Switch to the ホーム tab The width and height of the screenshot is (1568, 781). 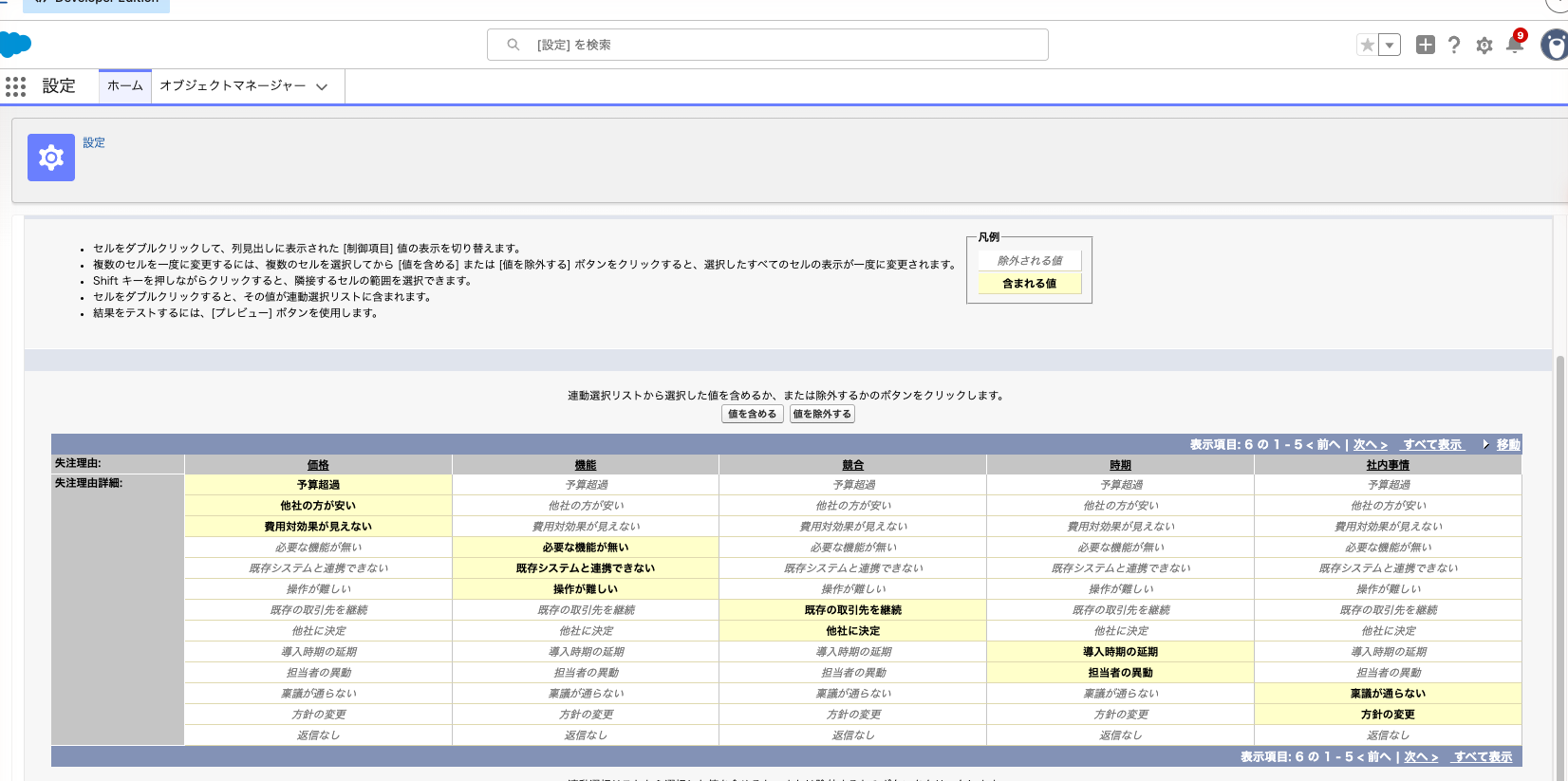[125, 85]
